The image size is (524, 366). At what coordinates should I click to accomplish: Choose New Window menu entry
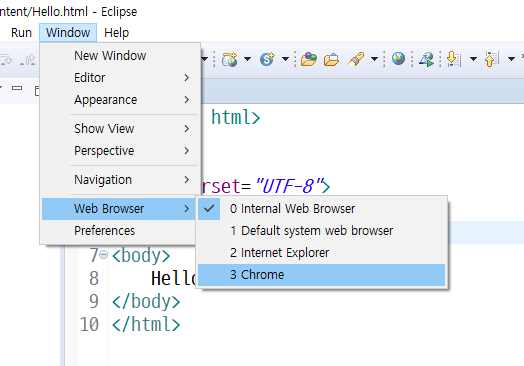120,55
